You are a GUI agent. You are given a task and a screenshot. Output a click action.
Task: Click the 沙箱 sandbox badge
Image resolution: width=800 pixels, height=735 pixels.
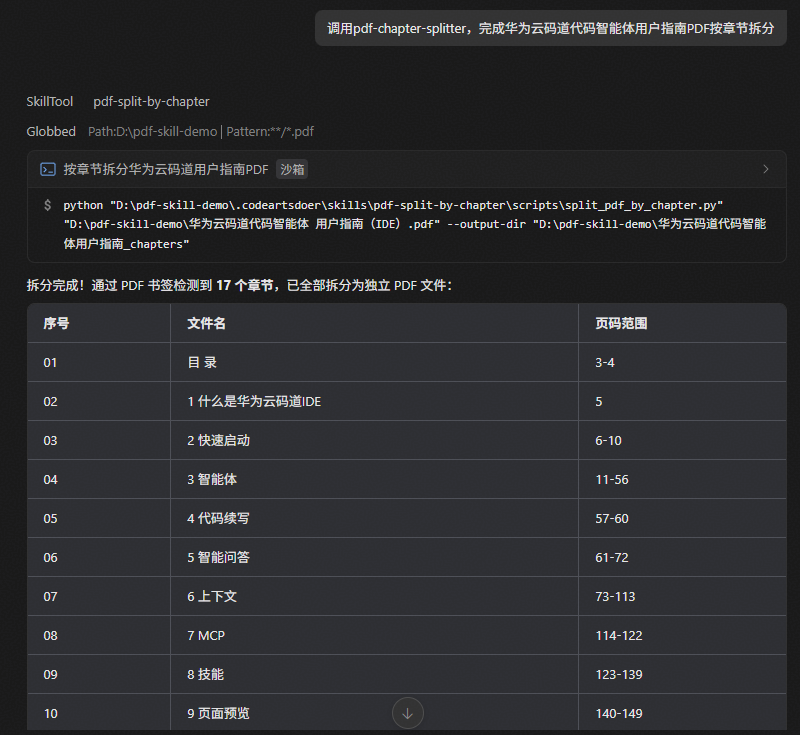point(292,169)
